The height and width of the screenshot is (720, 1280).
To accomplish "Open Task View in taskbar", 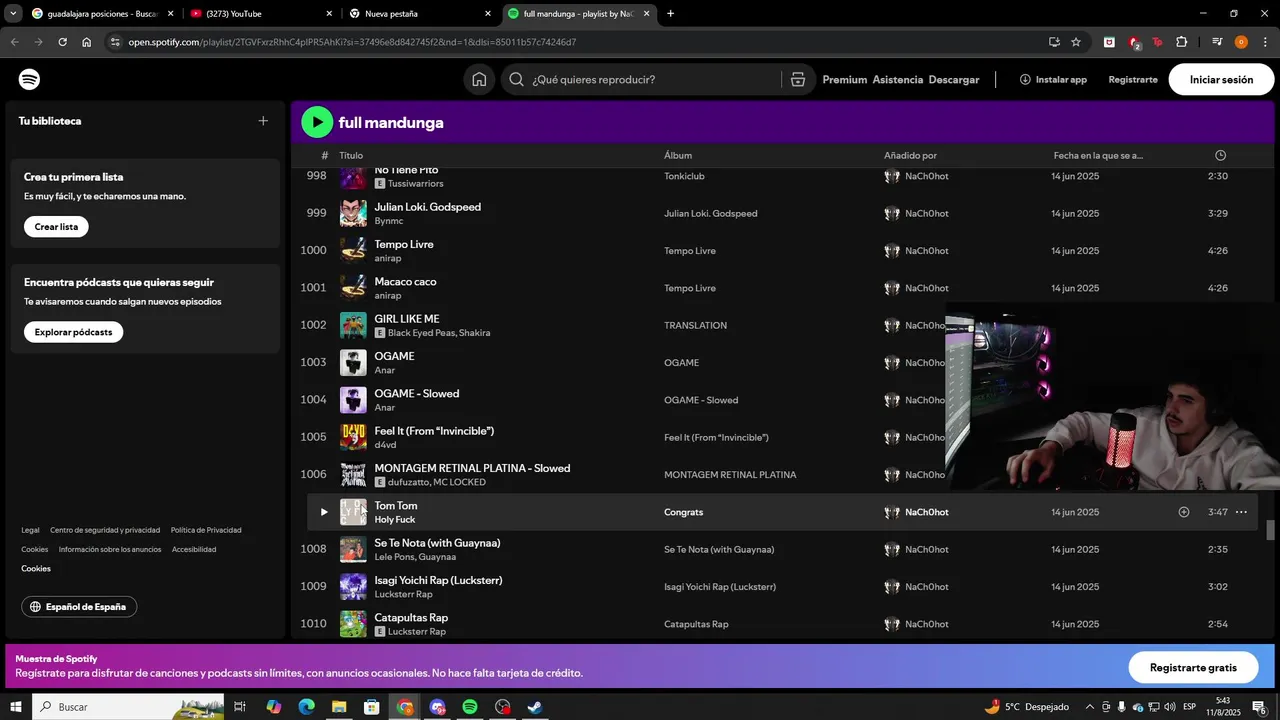I will pyautogui.click(x=240, y=707).
